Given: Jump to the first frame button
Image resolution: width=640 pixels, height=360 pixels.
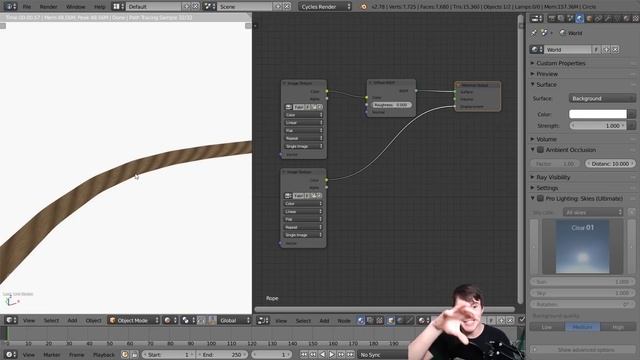Looking at the screenshot, I should (304, 355).
